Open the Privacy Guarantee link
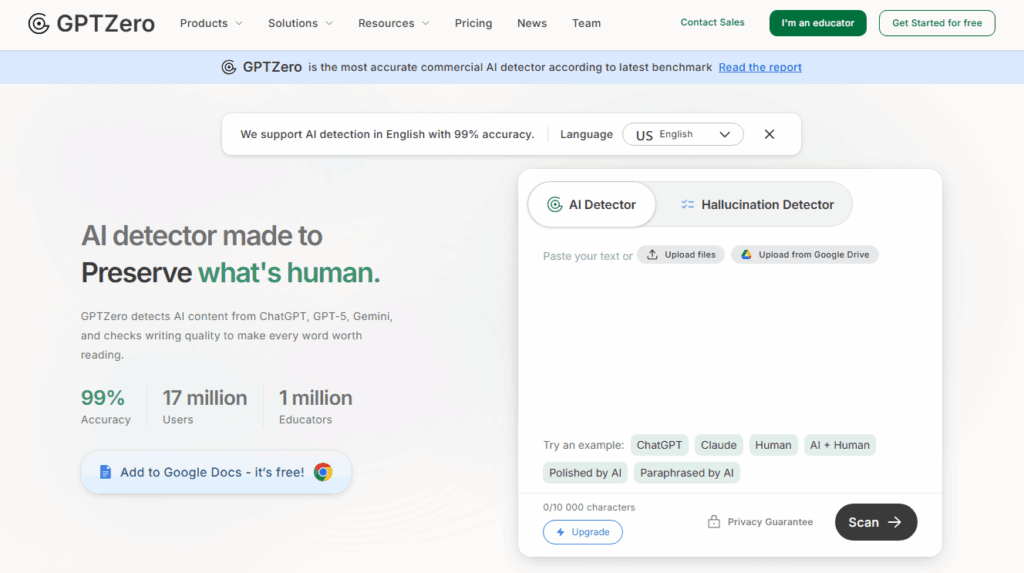Viewport: 1024px width, 573px height. [x=760, y=521]
